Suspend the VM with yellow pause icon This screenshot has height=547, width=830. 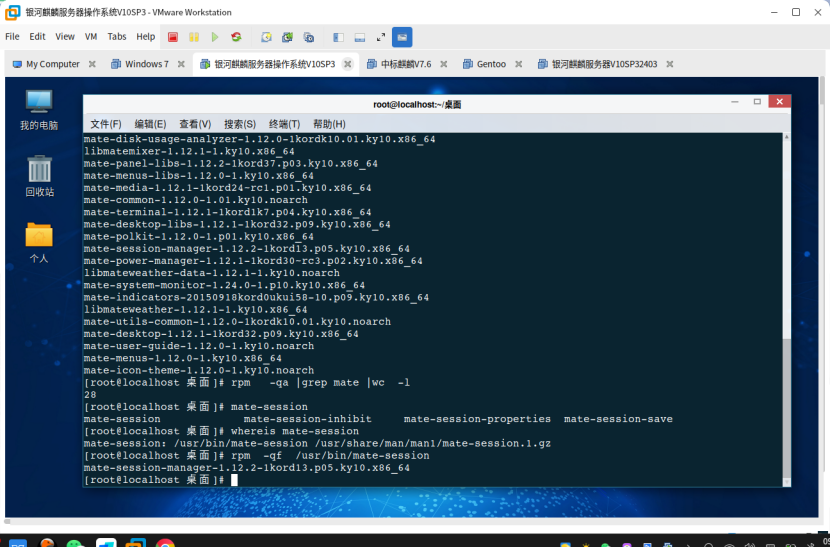point(194,37)
